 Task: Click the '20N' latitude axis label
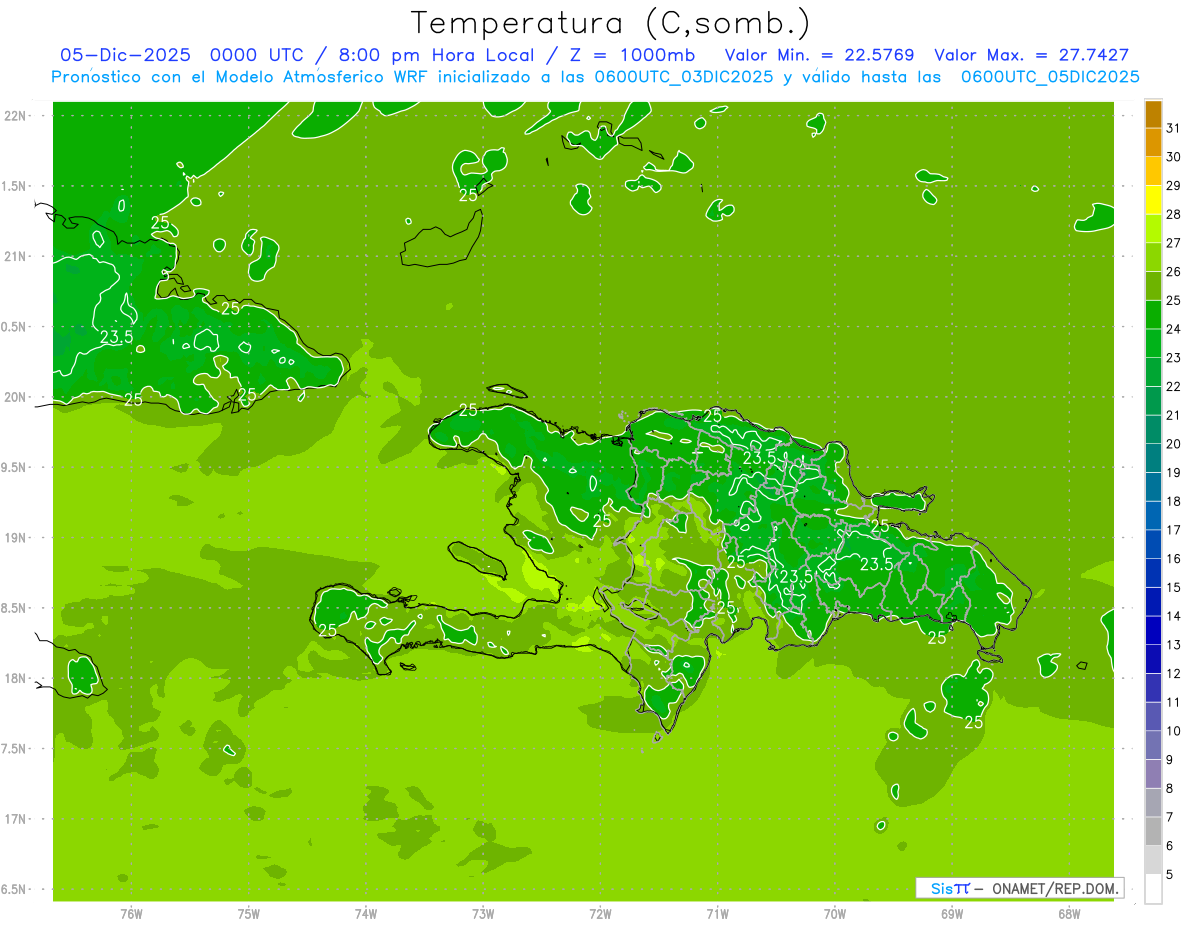coord(15,397)
